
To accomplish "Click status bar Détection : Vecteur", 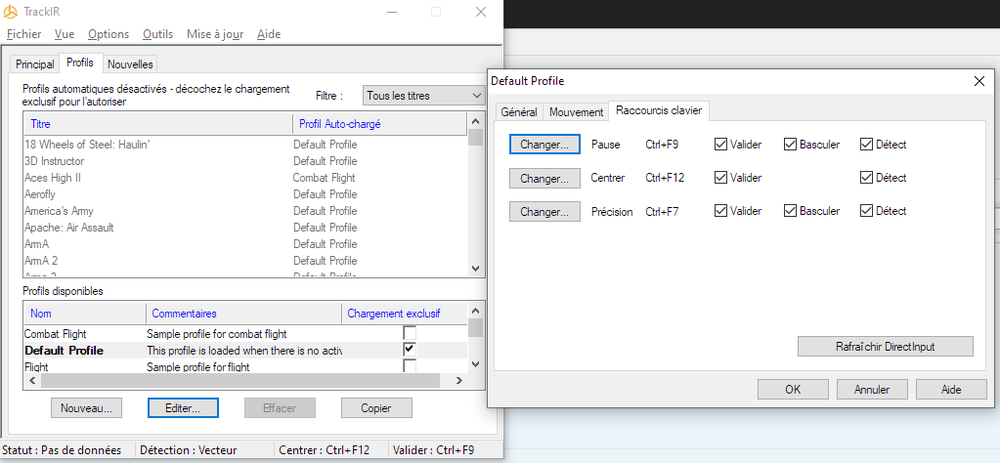I will (188, 450).
